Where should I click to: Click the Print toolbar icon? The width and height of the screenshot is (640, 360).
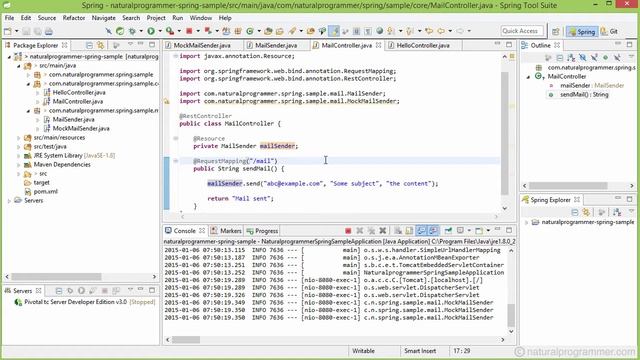pos(49,31)
